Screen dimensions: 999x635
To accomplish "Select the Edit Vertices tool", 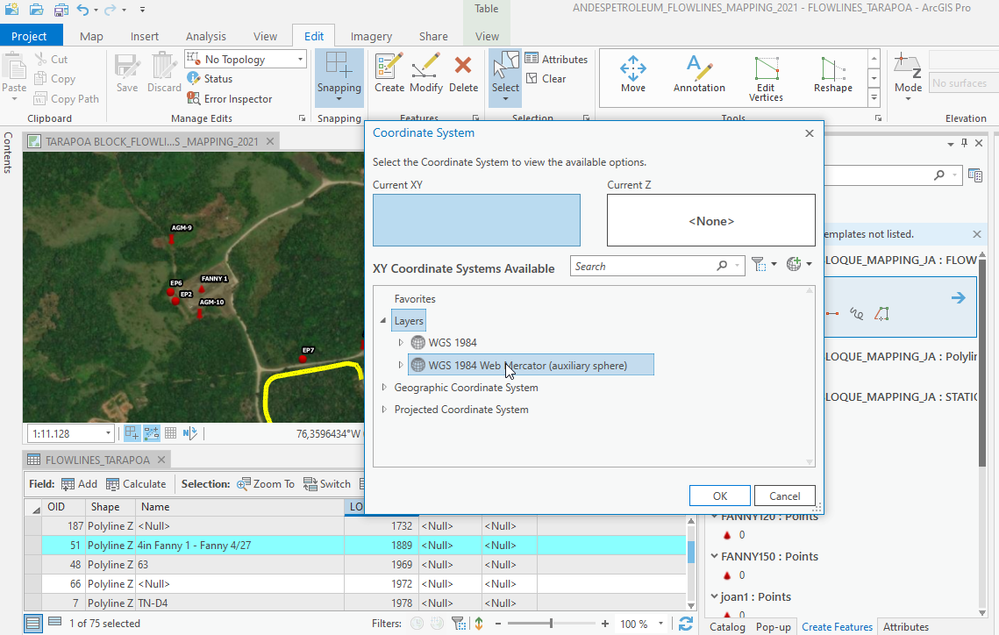I will (766, 76).
